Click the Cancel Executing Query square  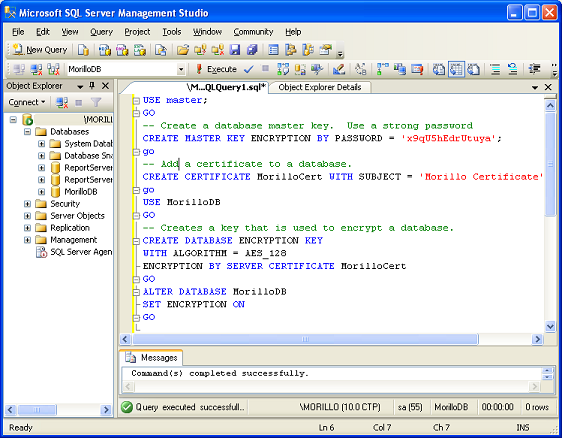(265, 68)
